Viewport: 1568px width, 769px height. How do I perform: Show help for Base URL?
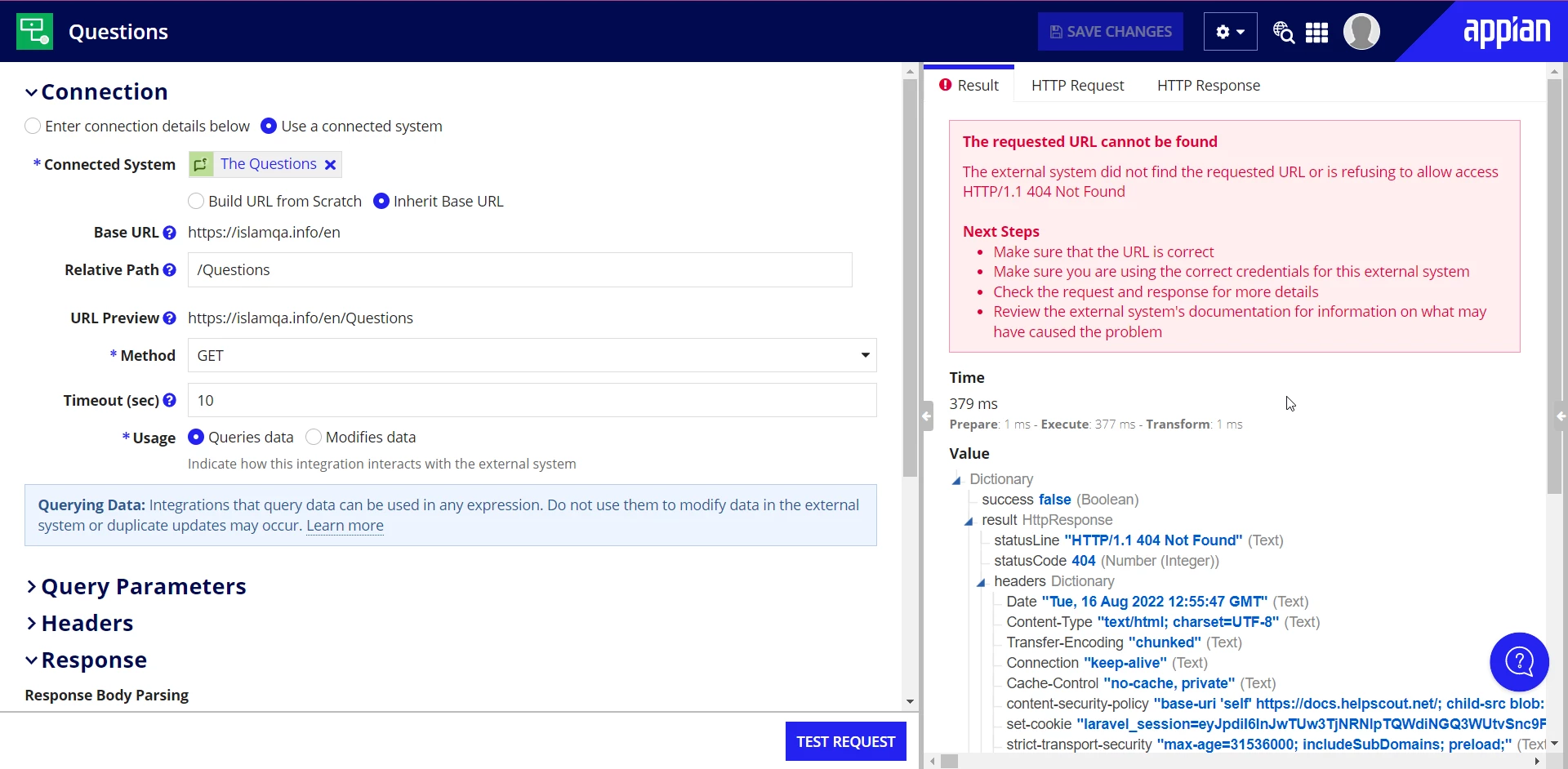point(169,233)
